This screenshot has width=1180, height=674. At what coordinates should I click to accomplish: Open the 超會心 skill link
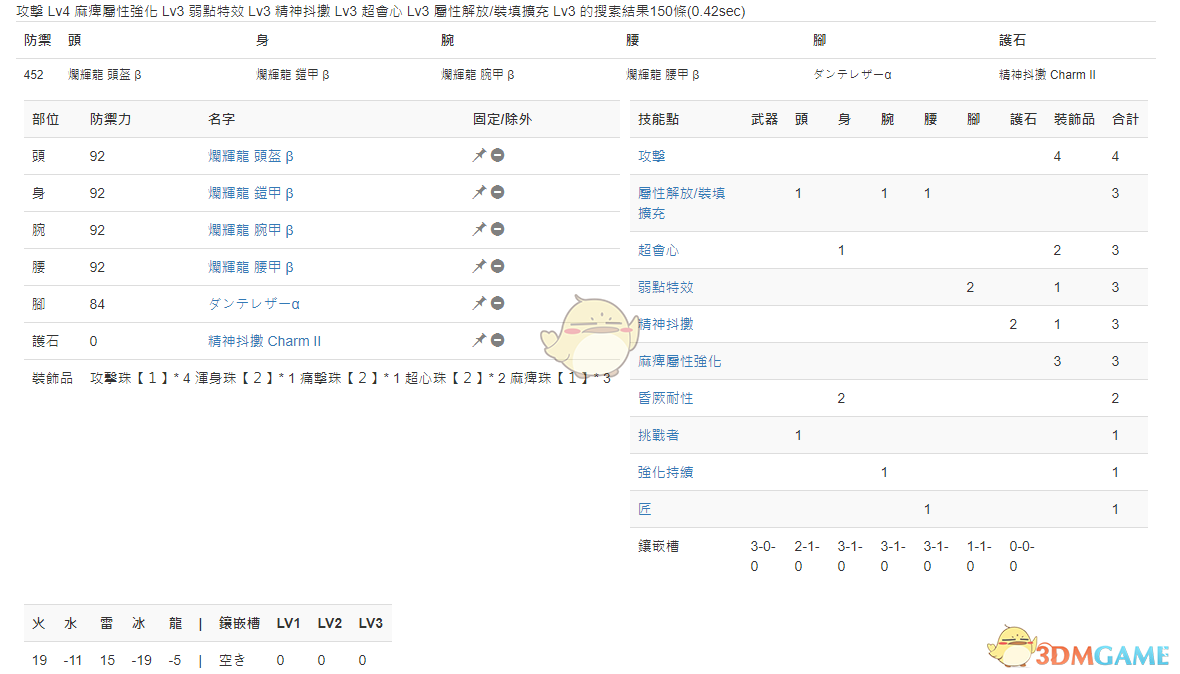click(658, 250)
